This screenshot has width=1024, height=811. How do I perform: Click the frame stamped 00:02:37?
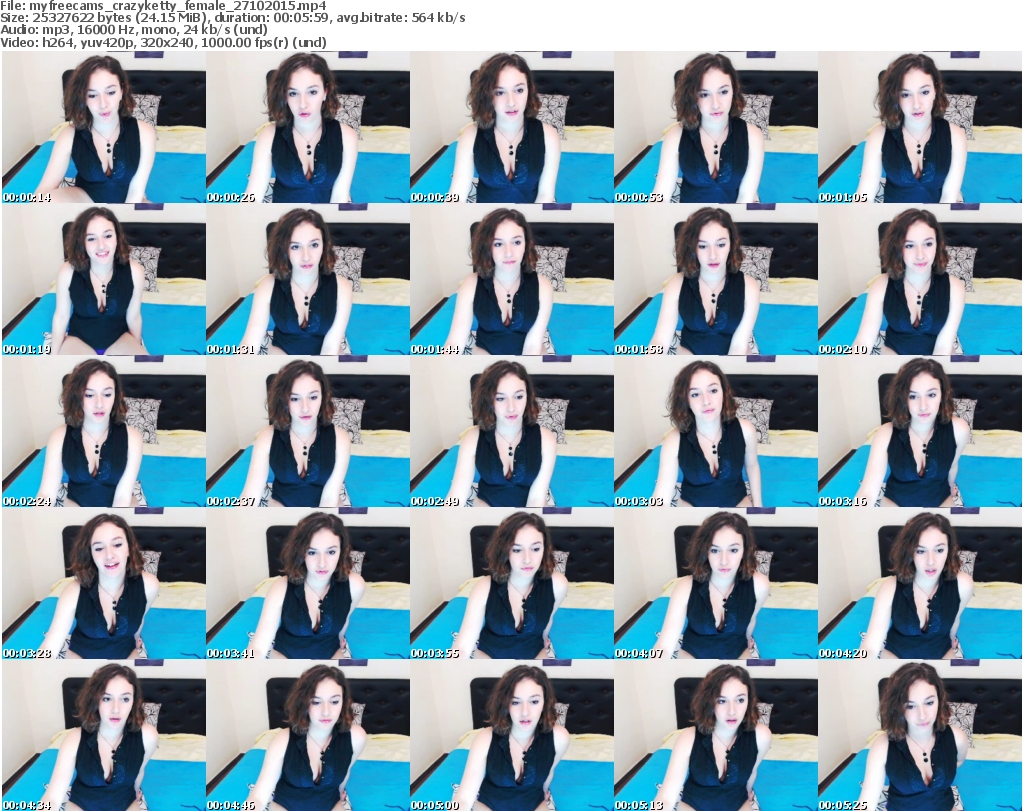[x=308, y=431]
